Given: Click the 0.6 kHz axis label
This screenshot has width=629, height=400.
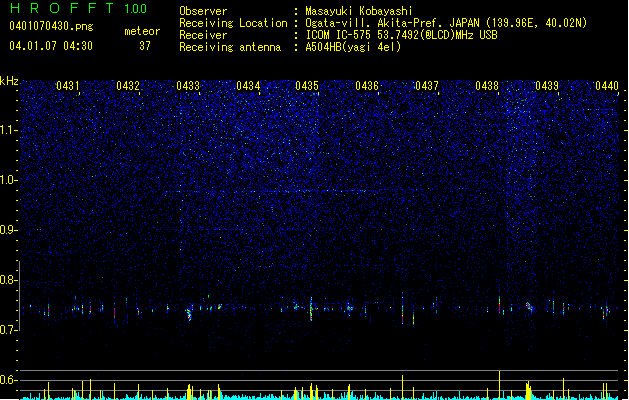Looking at the screenshot, I should [x=9, y=380].
